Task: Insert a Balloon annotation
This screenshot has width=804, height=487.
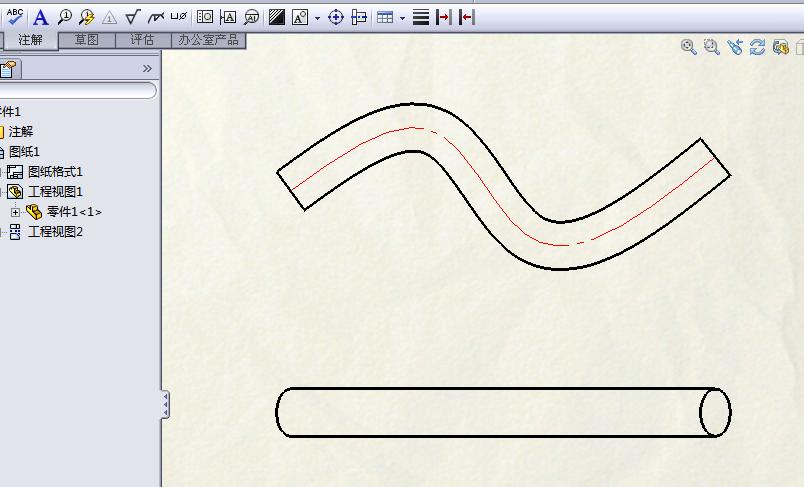Action: pyautogui.click(x=65, y=17)
